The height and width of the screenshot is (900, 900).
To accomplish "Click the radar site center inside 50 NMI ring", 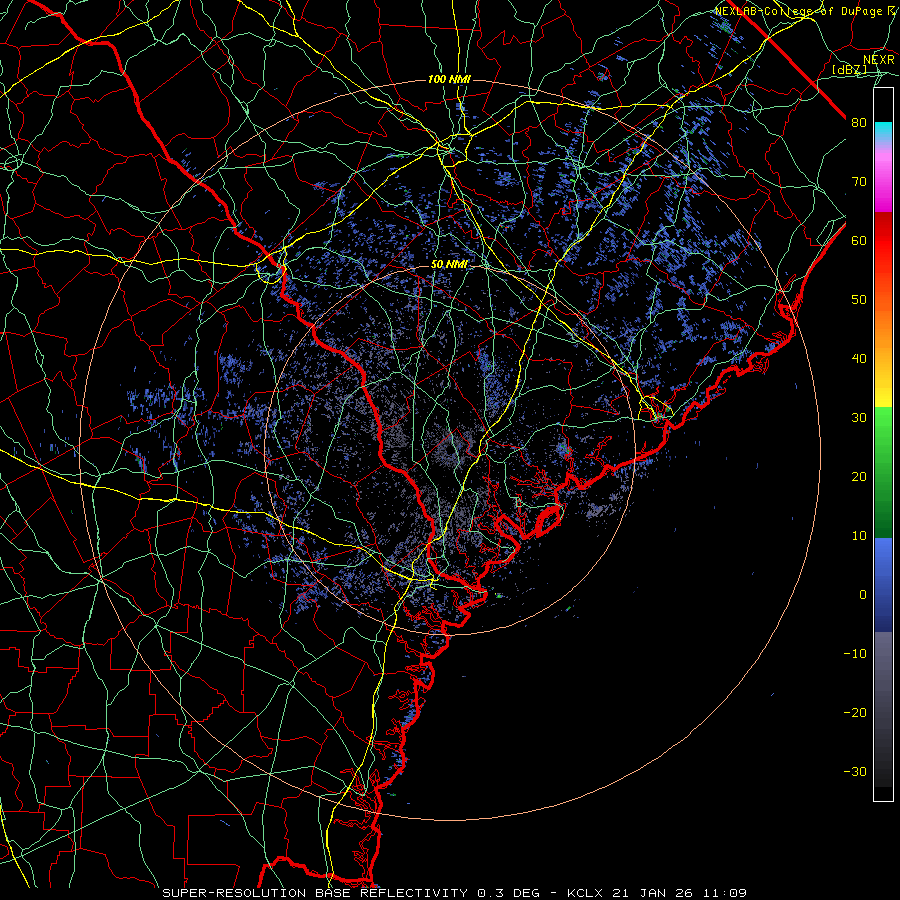I will (x=448, y=452).
